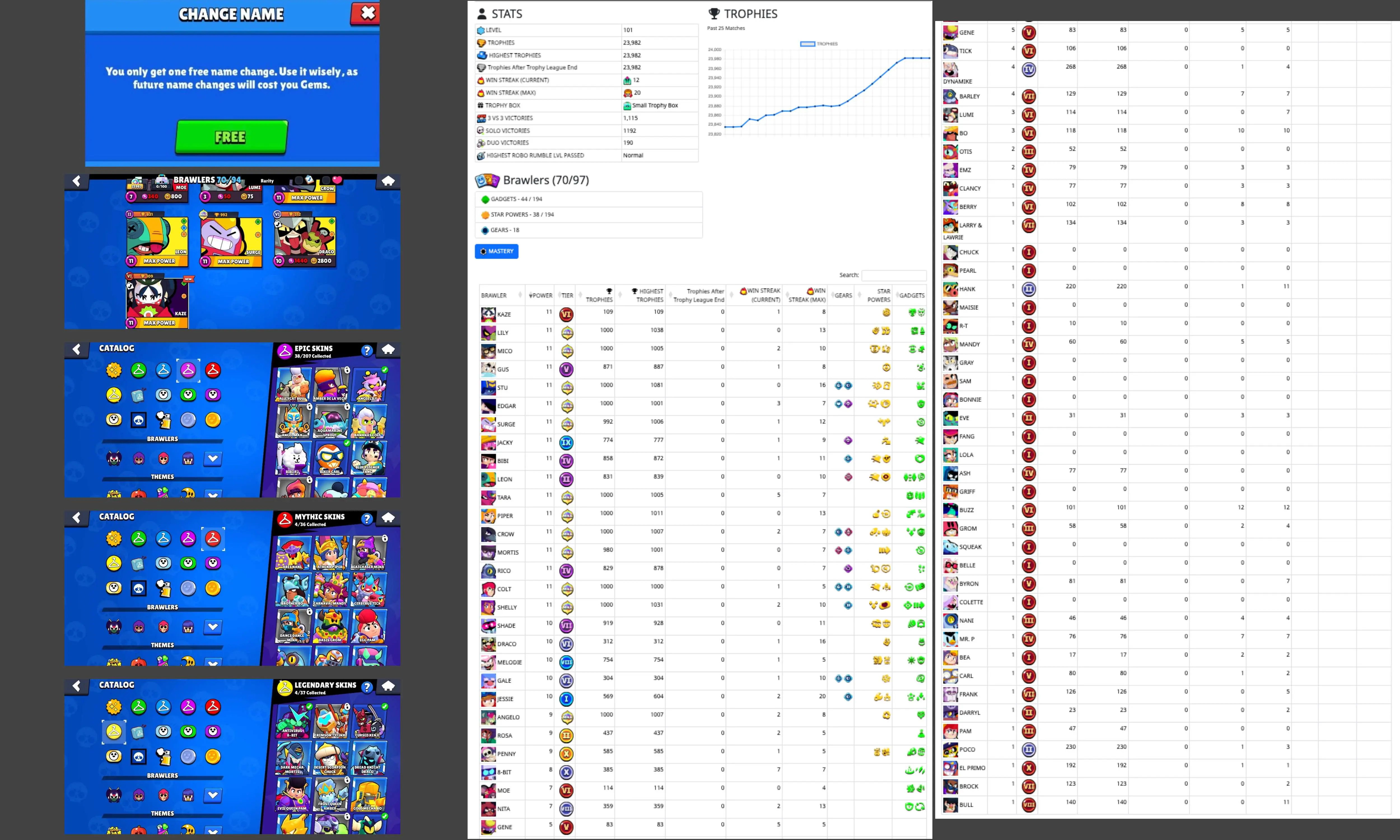Sort the table by POWER column header

click(540, 295)
